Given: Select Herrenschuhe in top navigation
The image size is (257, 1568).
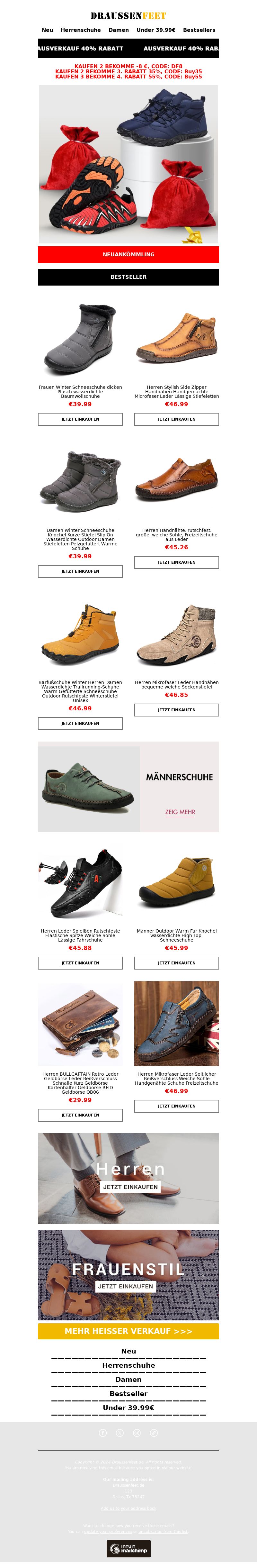Looking at the screenshot, I should (81, 30).
